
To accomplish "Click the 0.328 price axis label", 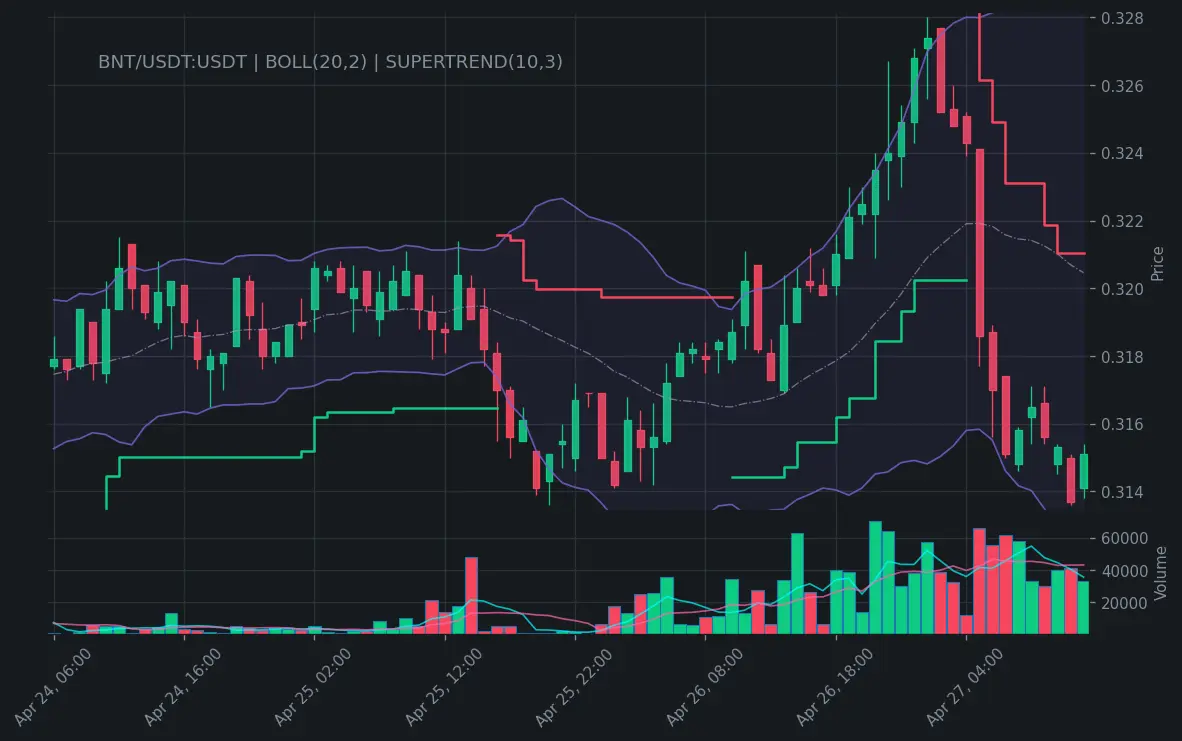I will pos(1122,18).
